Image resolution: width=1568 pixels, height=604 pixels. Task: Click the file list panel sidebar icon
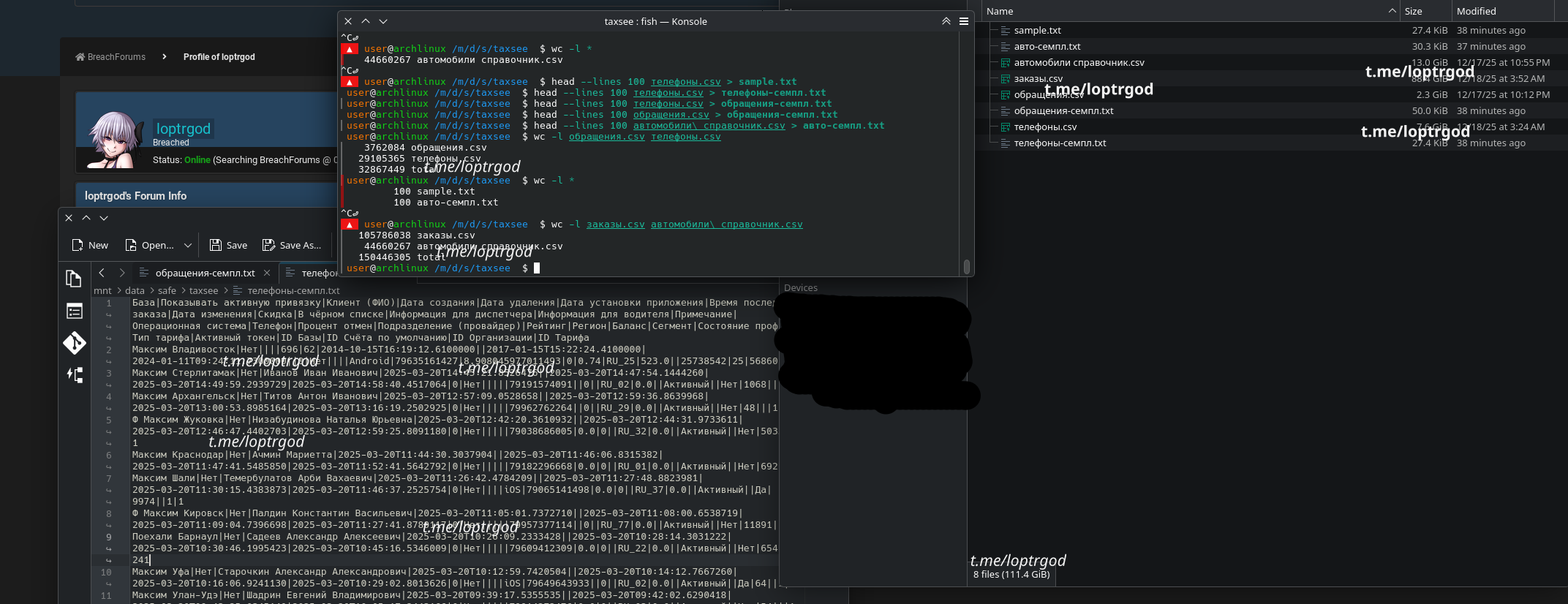click(74, 312)
